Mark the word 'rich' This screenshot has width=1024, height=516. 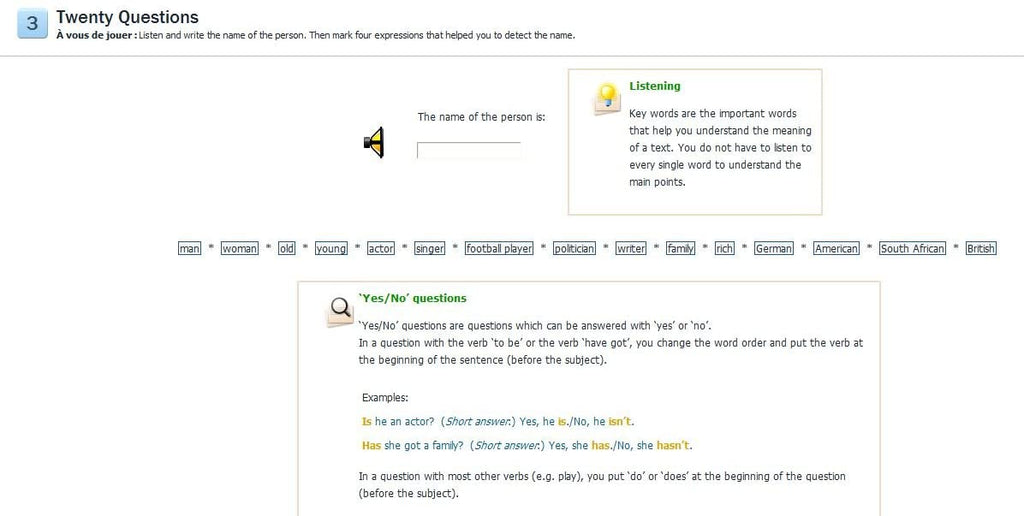coord(724,248)
